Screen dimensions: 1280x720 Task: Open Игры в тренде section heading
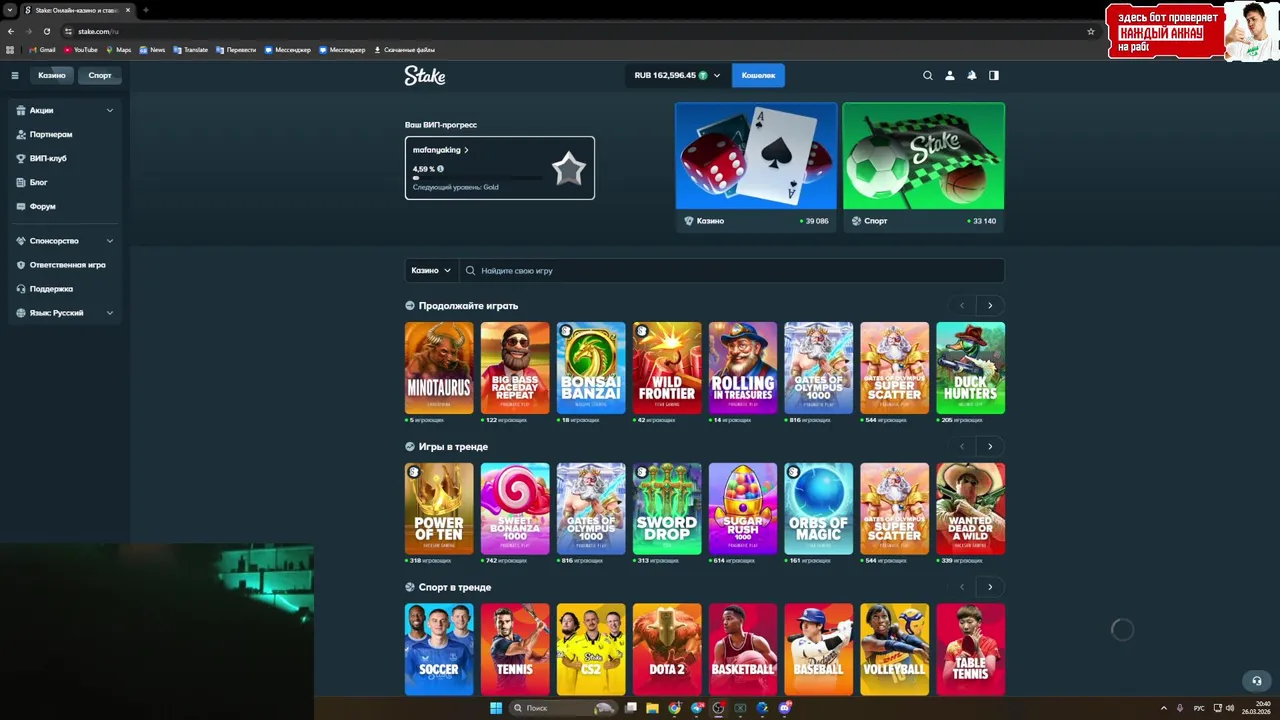(x=453, y=447)
